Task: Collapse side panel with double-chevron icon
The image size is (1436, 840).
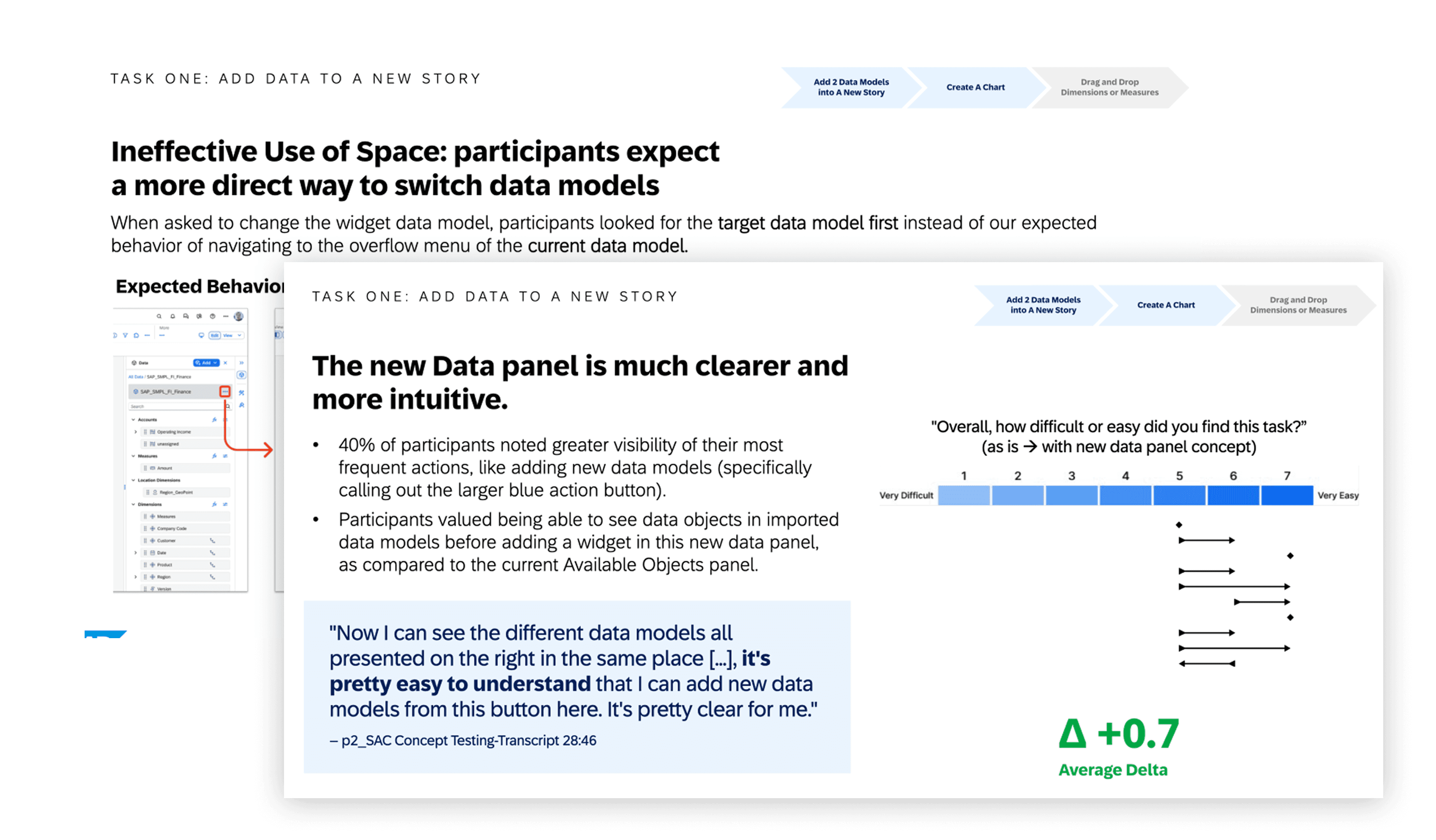Action: click(x=242, y=363)
